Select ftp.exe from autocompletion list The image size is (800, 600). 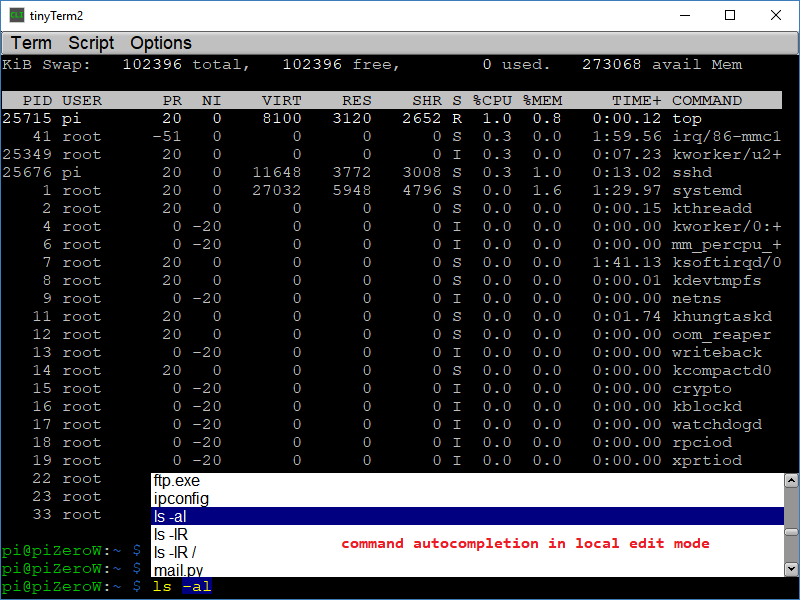click(x=467, y=481)
